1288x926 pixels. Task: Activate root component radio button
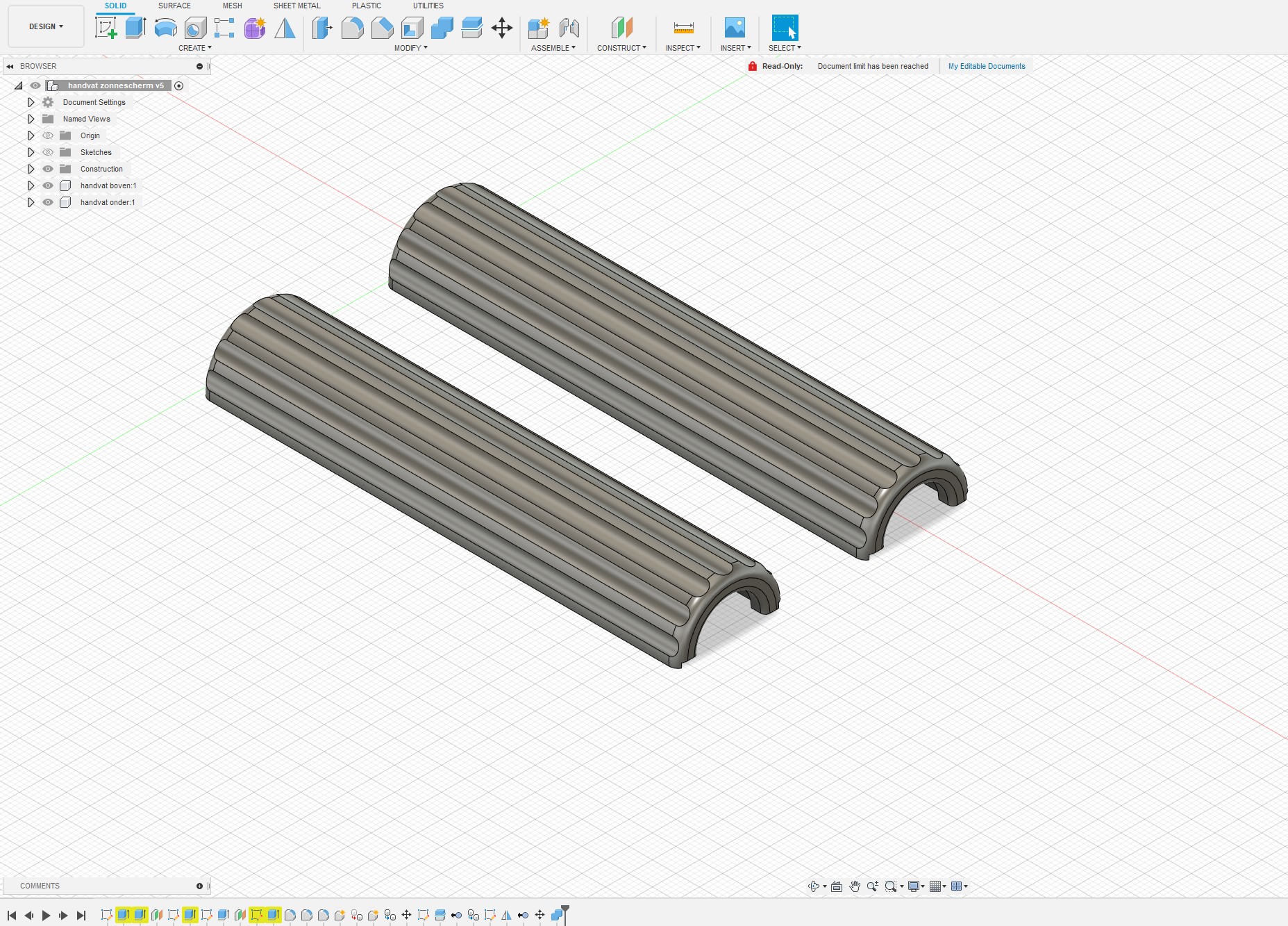coord(179,85)
